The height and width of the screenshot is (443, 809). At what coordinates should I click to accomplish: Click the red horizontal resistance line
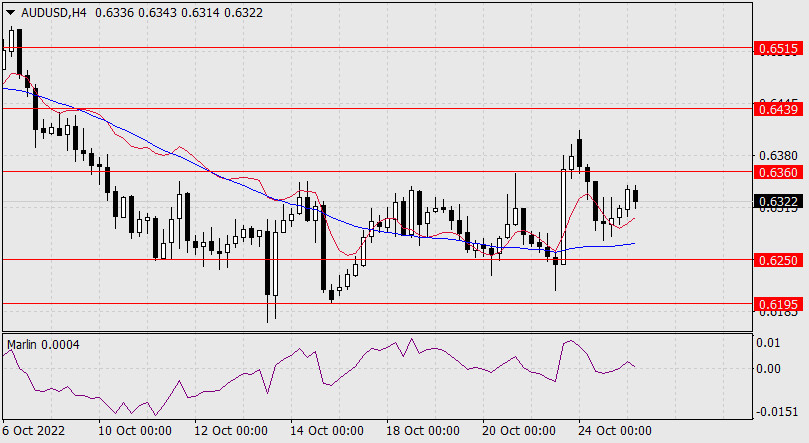(x=400, y=107)
